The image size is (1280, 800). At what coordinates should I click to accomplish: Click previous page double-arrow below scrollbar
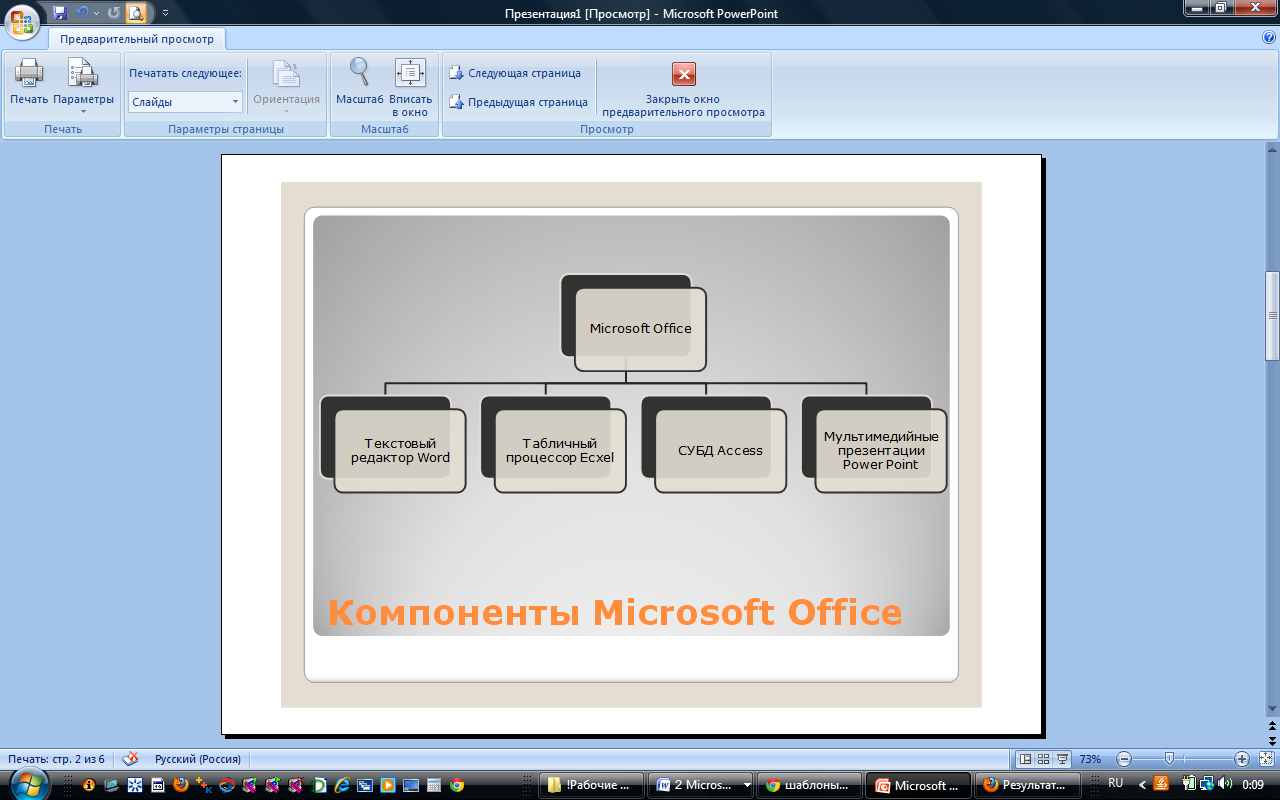click(1272, 725)
